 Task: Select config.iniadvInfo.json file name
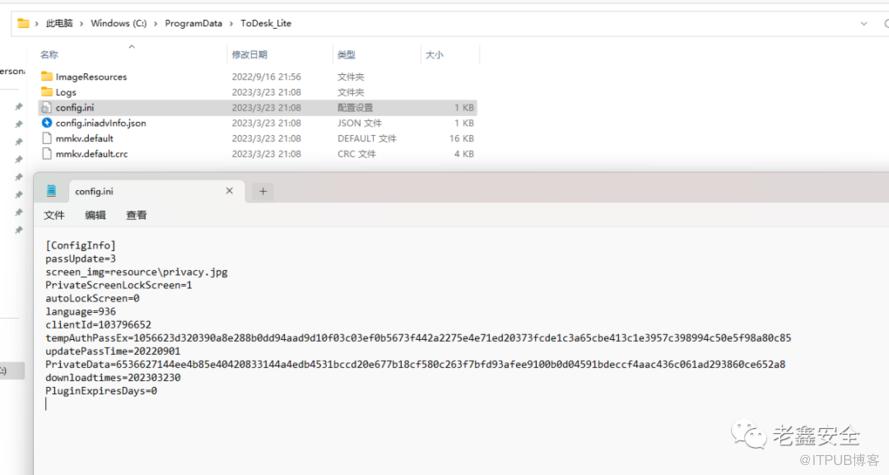click(x=101, y=122)
